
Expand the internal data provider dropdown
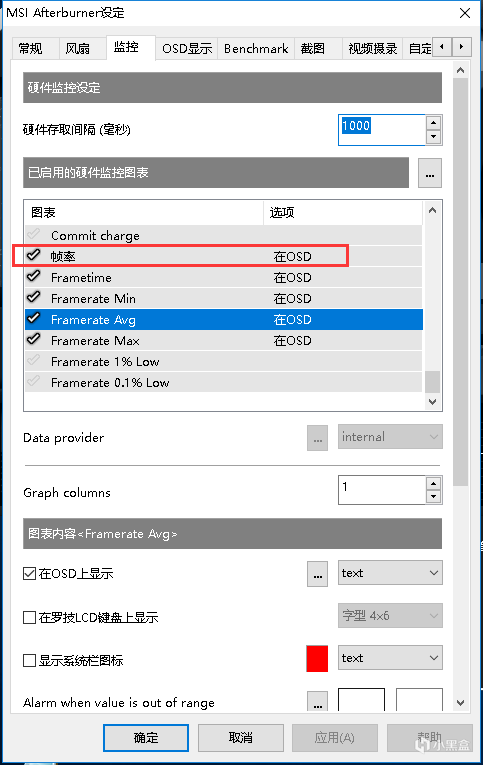390,437
